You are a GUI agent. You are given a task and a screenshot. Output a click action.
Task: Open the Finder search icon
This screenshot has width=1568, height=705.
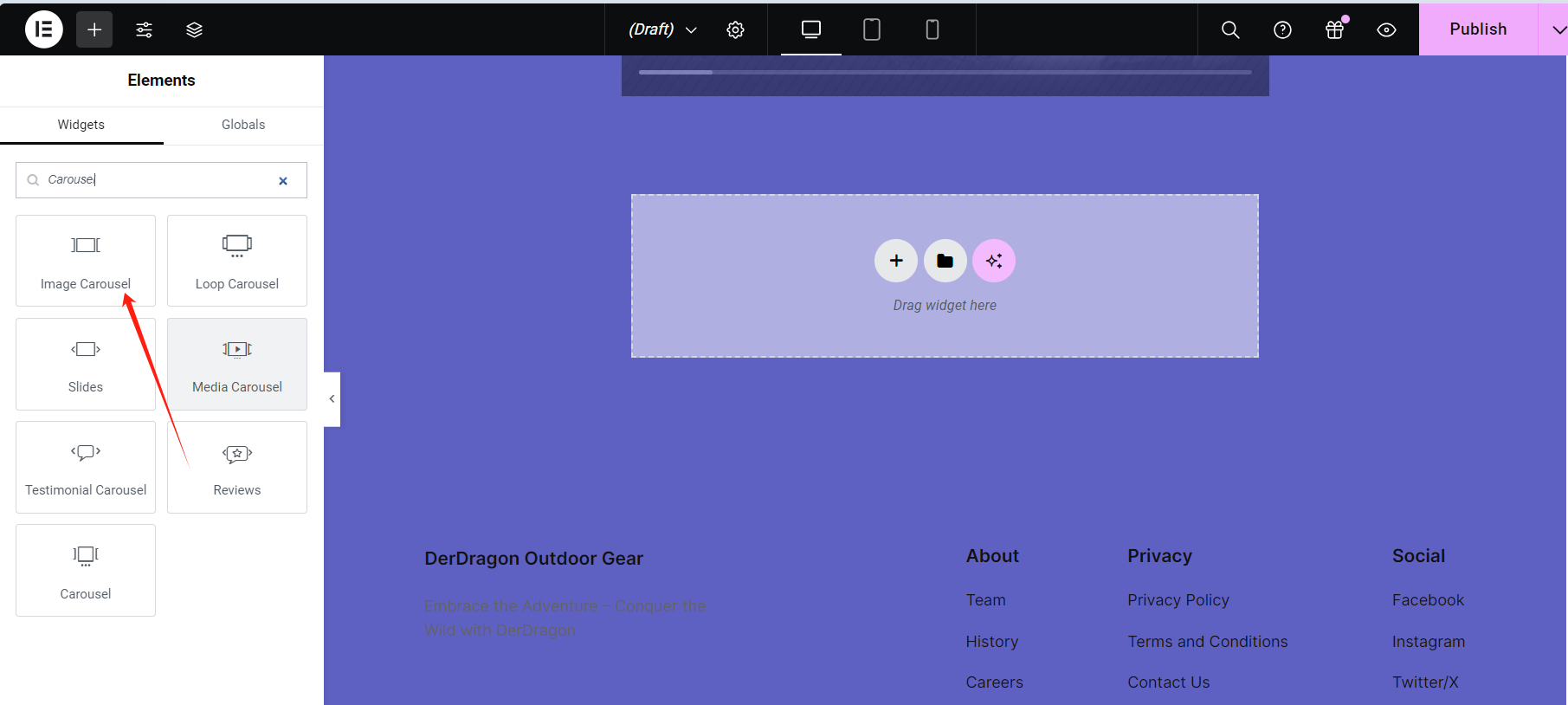[1230, 29]
